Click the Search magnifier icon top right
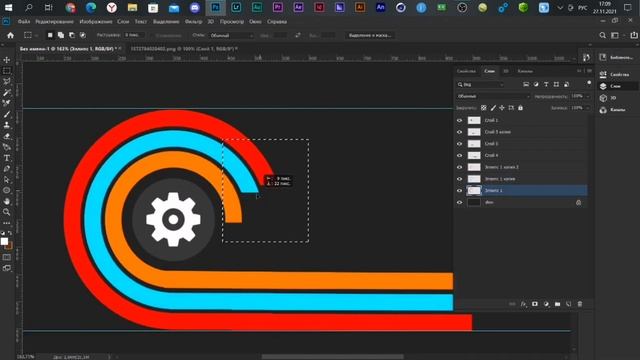The height and width of the screenshot is (360, 640). (602, 36)
